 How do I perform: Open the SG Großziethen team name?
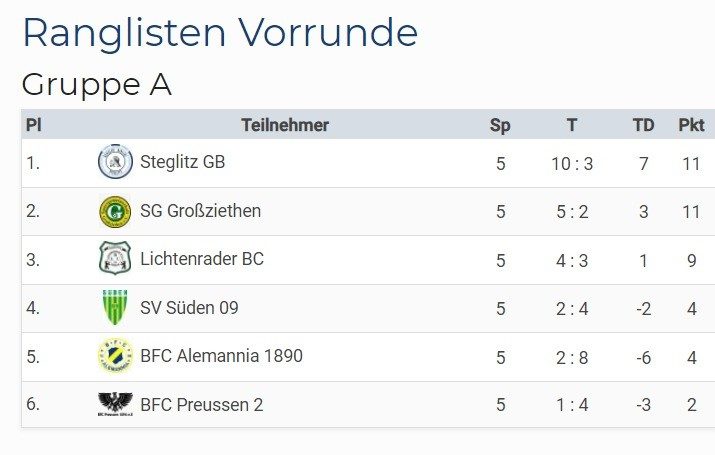tap(201, 211)
